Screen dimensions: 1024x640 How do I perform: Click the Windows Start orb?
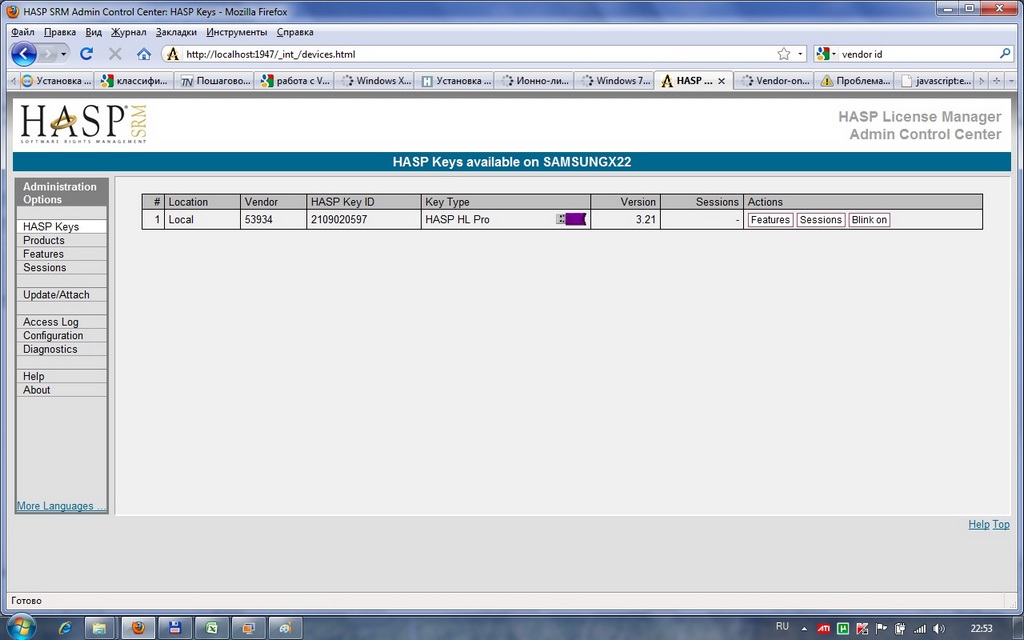point(22,628)
